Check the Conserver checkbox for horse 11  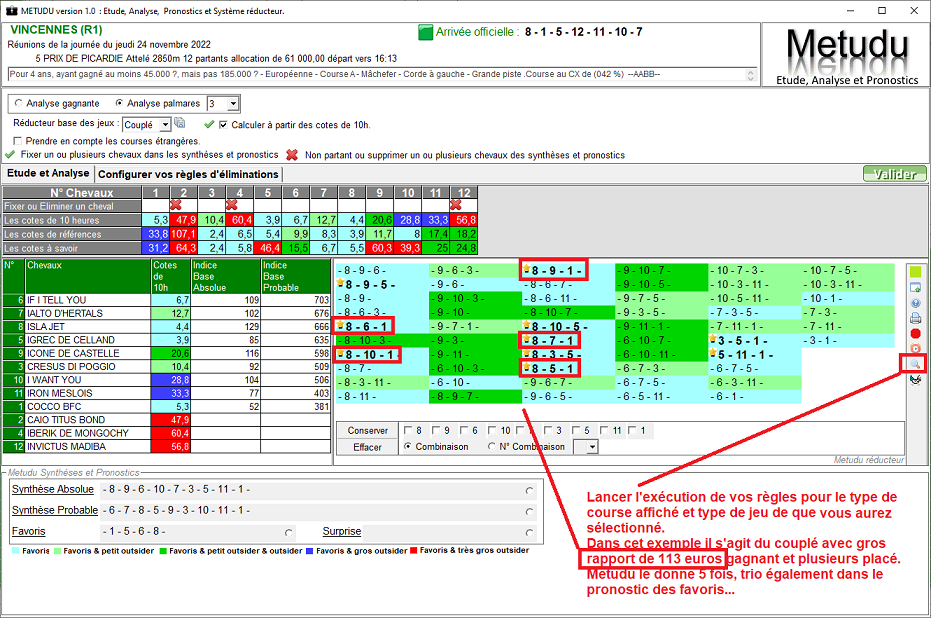(604, 430)
